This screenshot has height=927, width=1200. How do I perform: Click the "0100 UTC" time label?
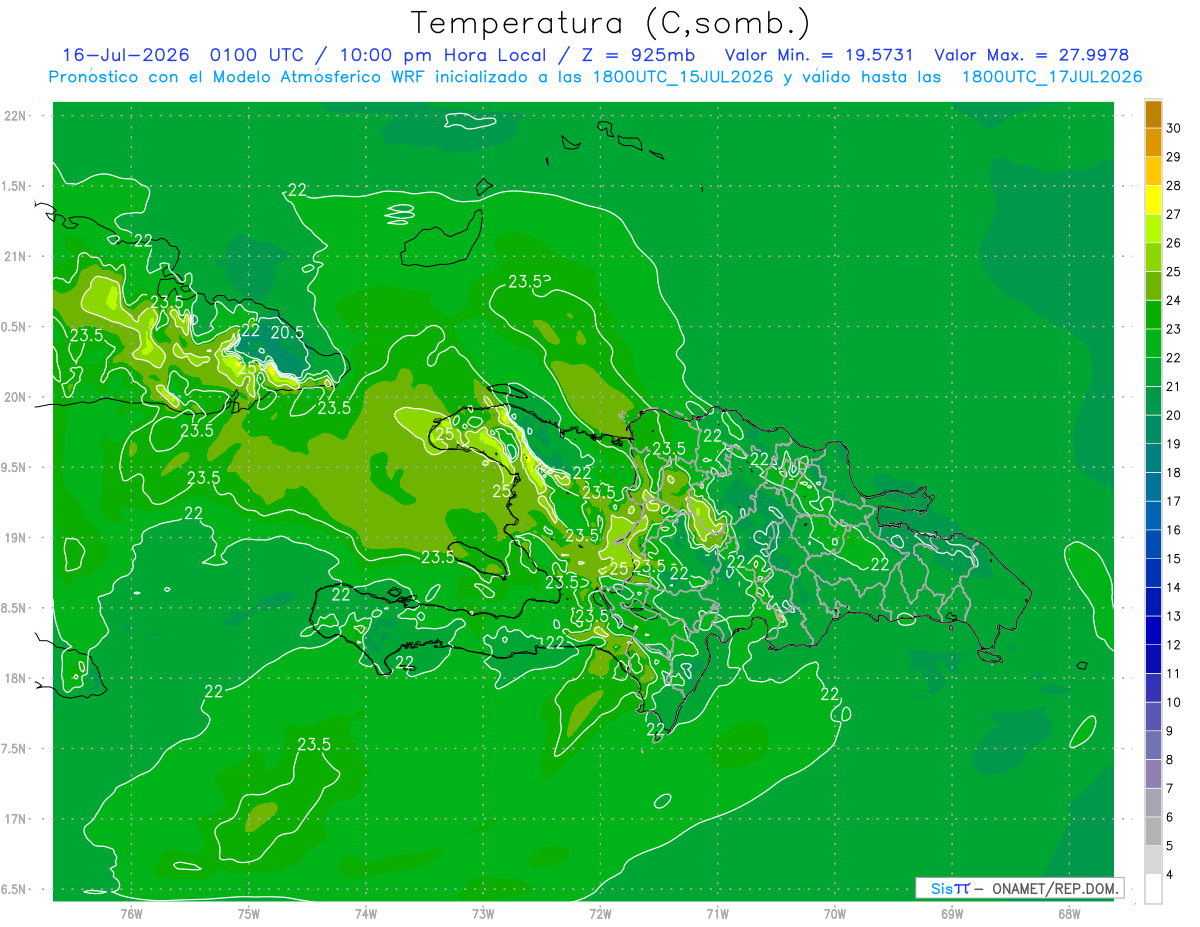(258, 55)
